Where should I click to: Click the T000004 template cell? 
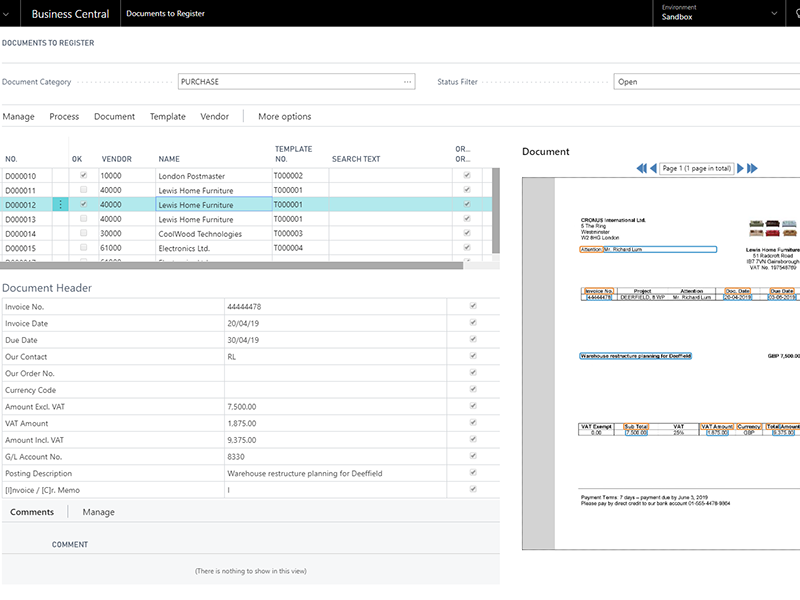(x=301, y=247)
